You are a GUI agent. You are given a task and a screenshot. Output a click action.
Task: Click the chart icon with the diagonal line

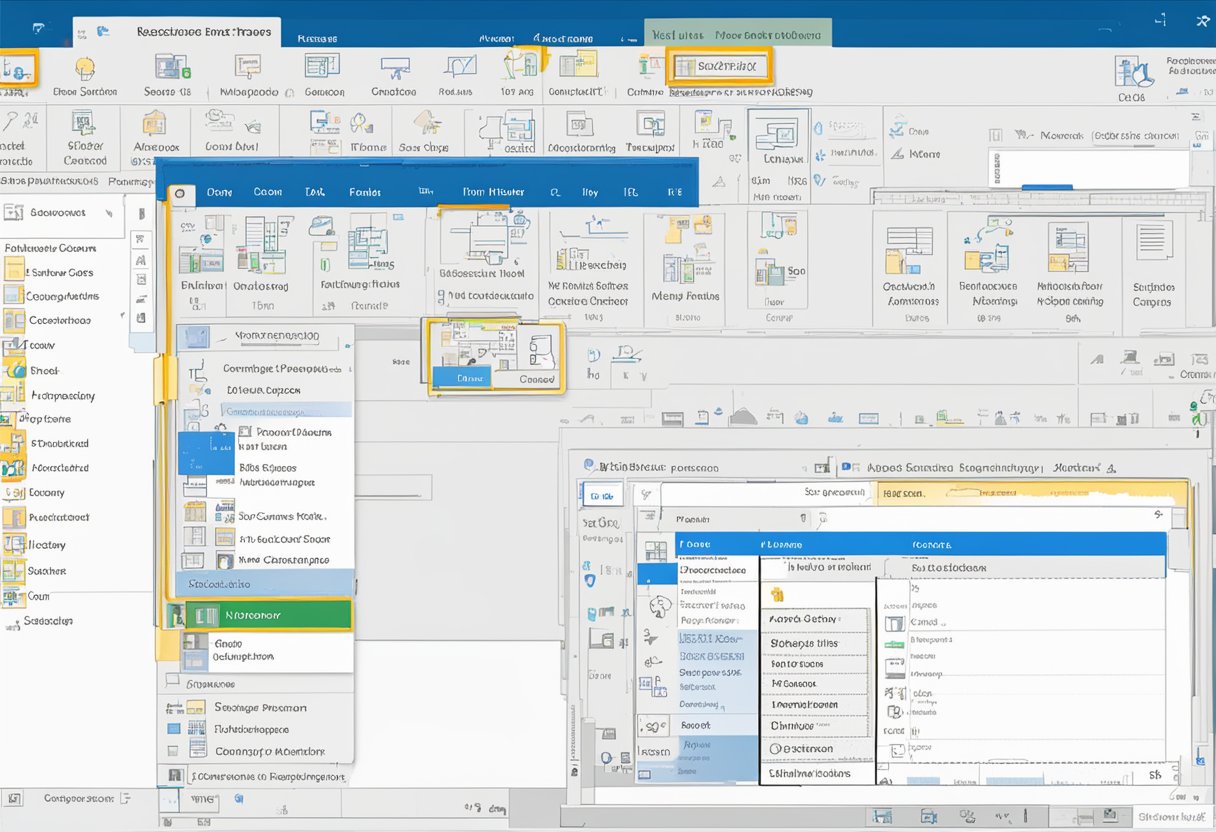(459, 68)
